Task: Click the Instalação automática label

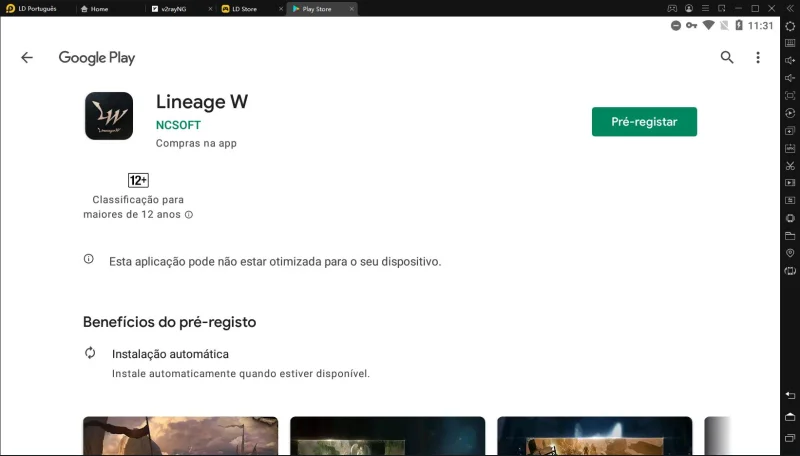Action: tap(170, 354)
